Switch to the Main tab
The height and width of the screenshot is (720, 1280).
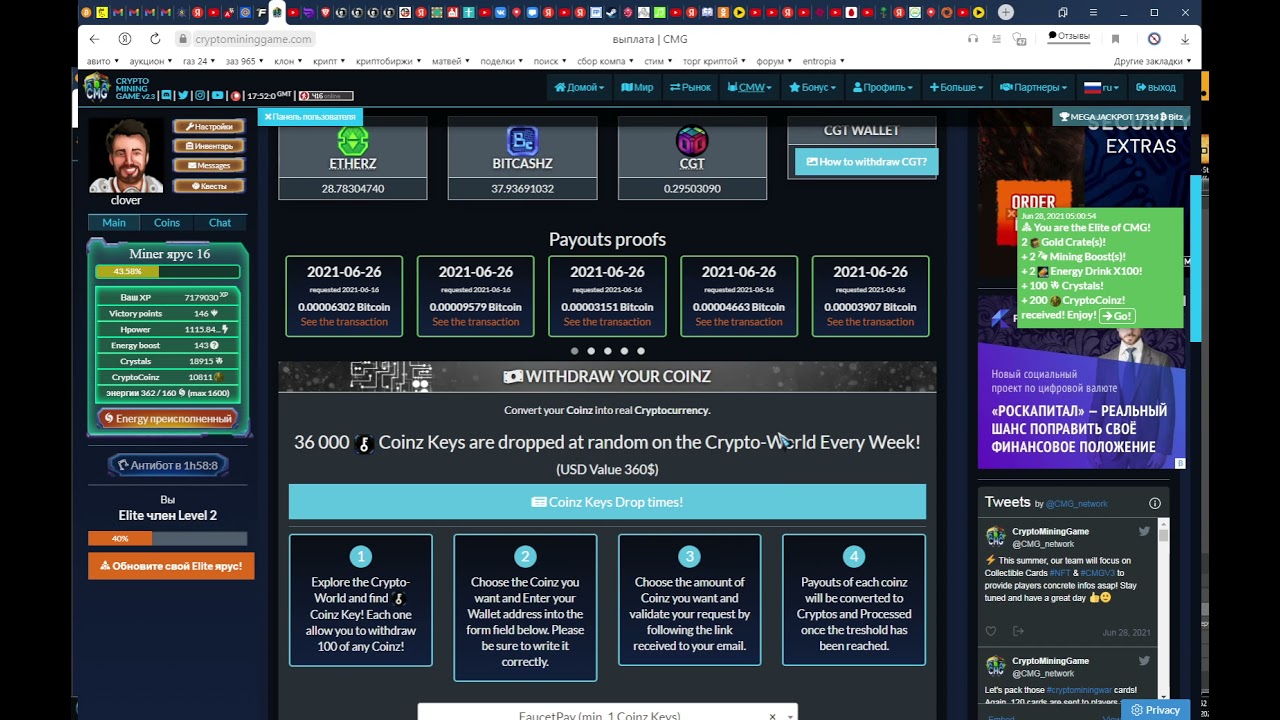(x=114, y=222)
